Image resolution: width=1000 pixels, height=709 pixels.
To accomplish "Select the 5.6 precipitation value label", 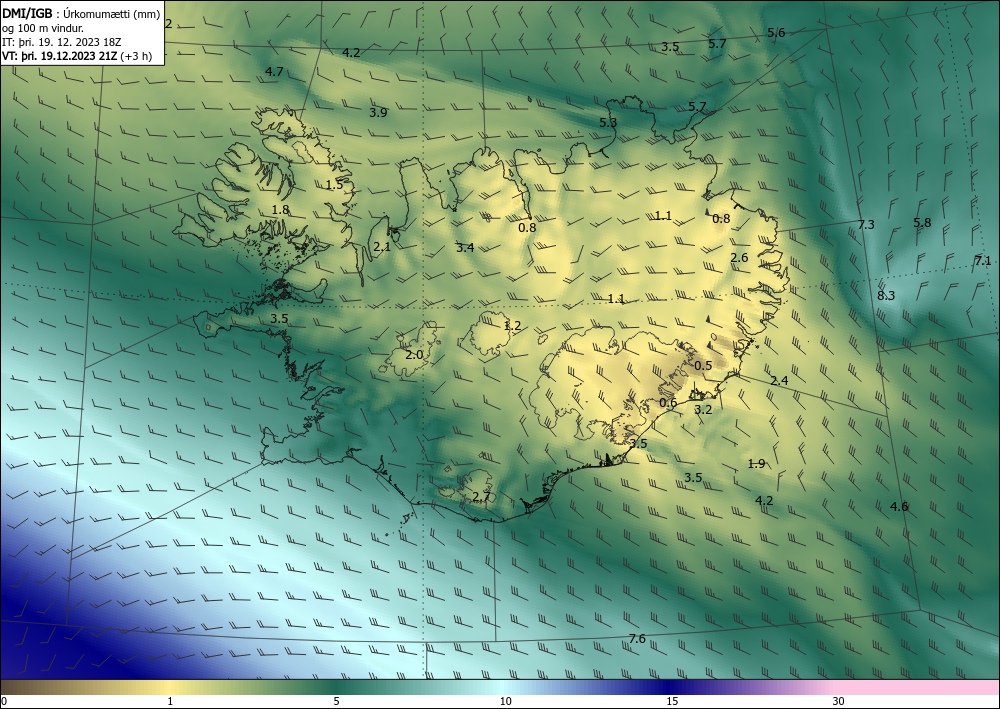I will click(776, 33).
